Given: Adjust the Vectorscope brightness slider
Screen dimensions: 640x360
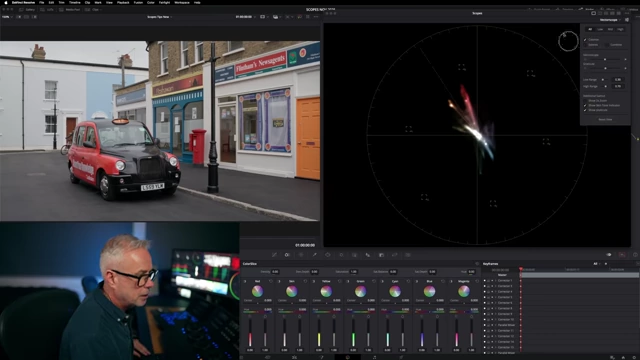Looking at the screenshot, I should tap(605, 59).
